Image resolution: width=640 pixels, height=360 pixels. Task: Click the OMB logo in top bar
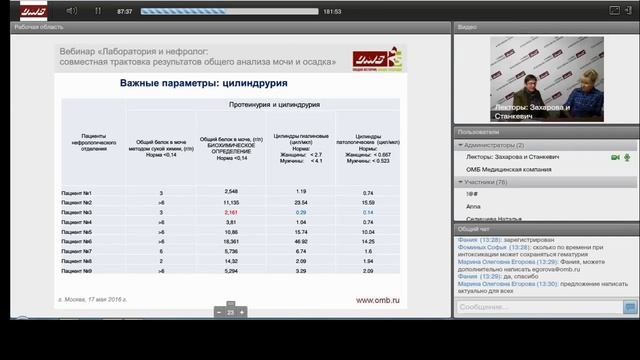click(x=33, y=11)
